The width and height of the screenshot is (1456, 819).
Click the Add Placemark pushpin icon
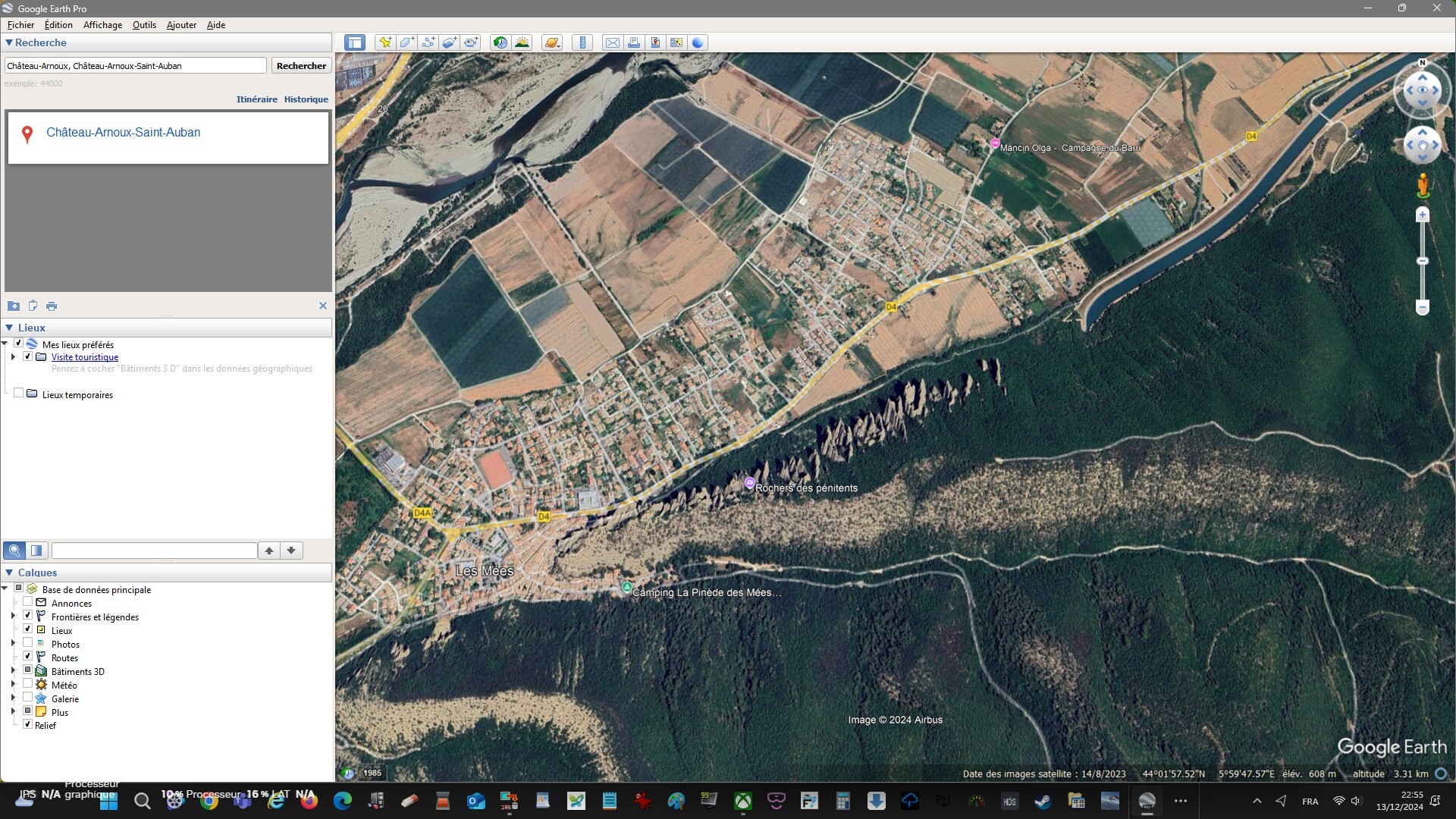[385, 42]
